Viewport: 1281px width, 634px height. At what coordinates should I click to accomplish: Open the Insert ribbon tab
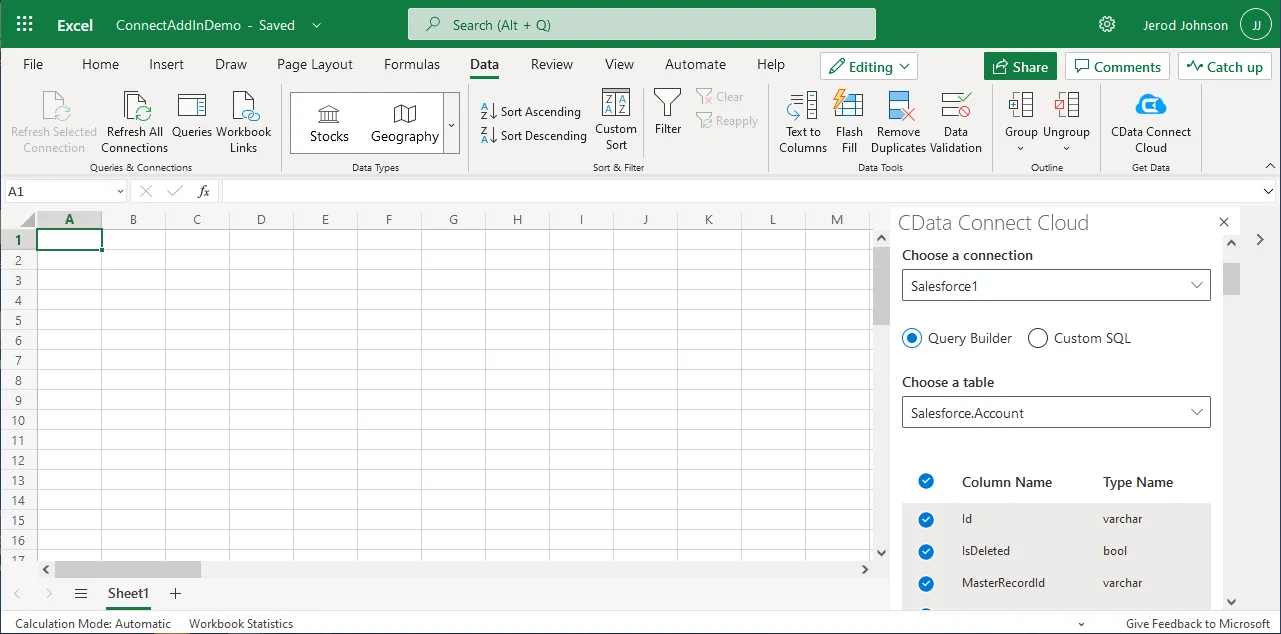(x=166, y=64)
